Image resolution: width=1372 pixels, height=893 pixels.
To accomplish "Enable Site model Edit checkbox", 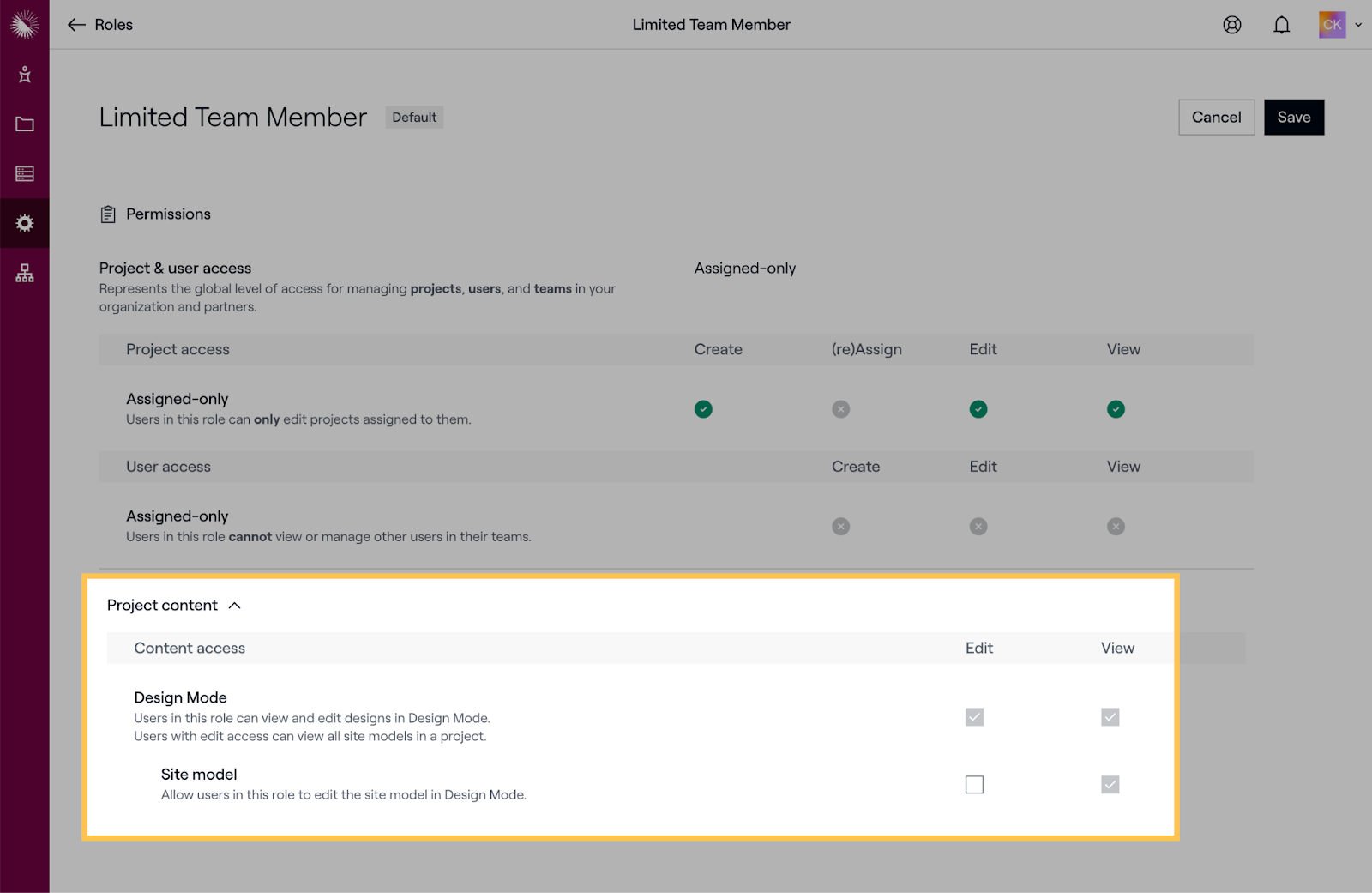I will [974, 784].
